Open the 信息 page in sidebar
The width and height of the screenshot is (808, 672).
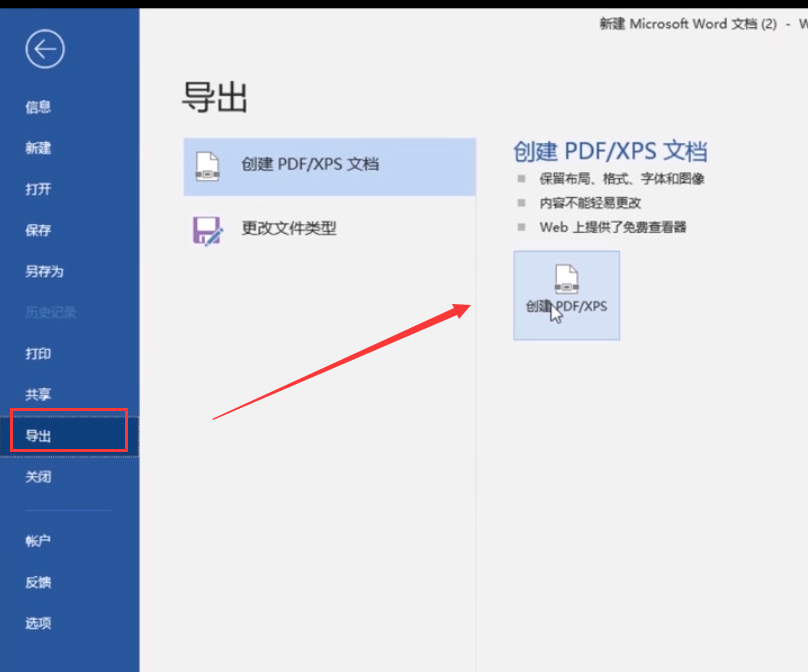(x=38, y=107)
